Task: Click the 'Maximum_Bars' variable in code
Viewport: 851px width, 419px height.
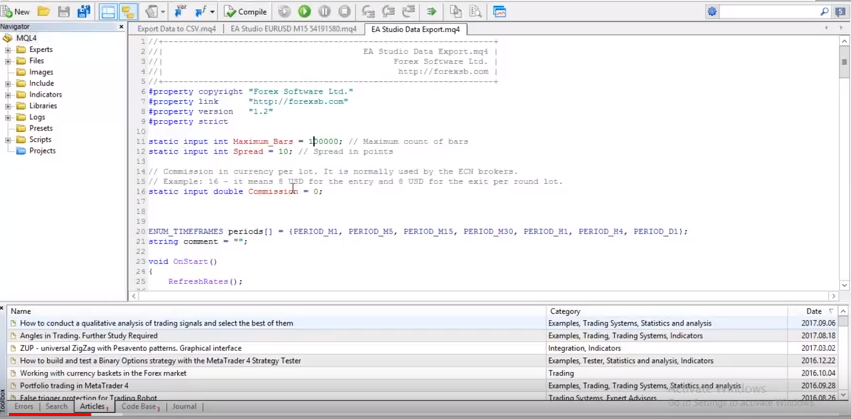Action: point(263,142)
